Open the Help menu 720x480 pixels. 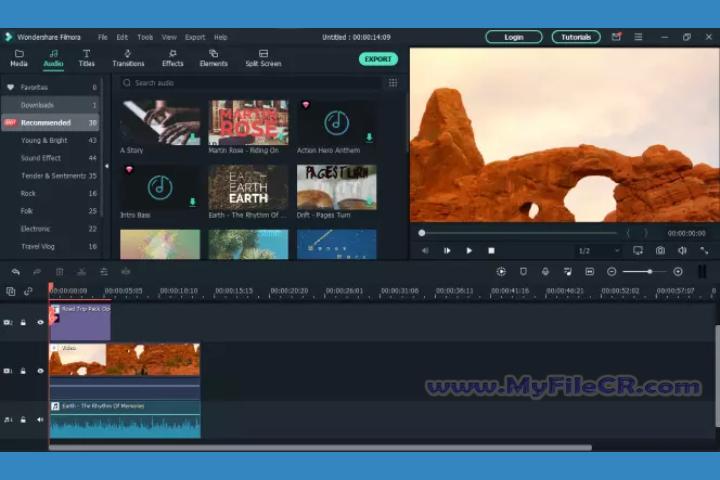pos(220,37)
